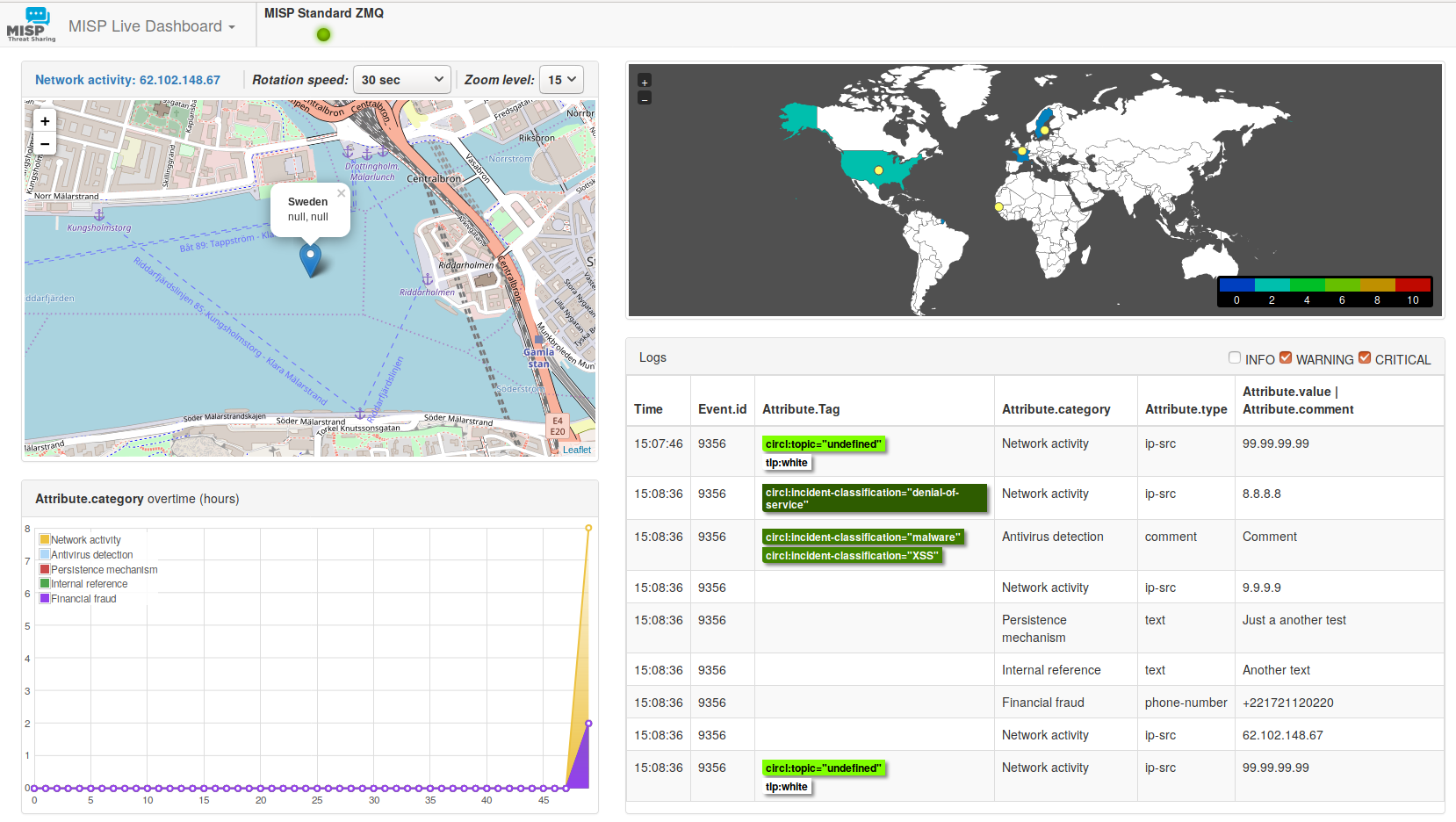Uncheck the WARNING log filter
Image resolution: width=1456 pixels, height=822 pixels.
pyautogui.click(x=1286, y=358)
